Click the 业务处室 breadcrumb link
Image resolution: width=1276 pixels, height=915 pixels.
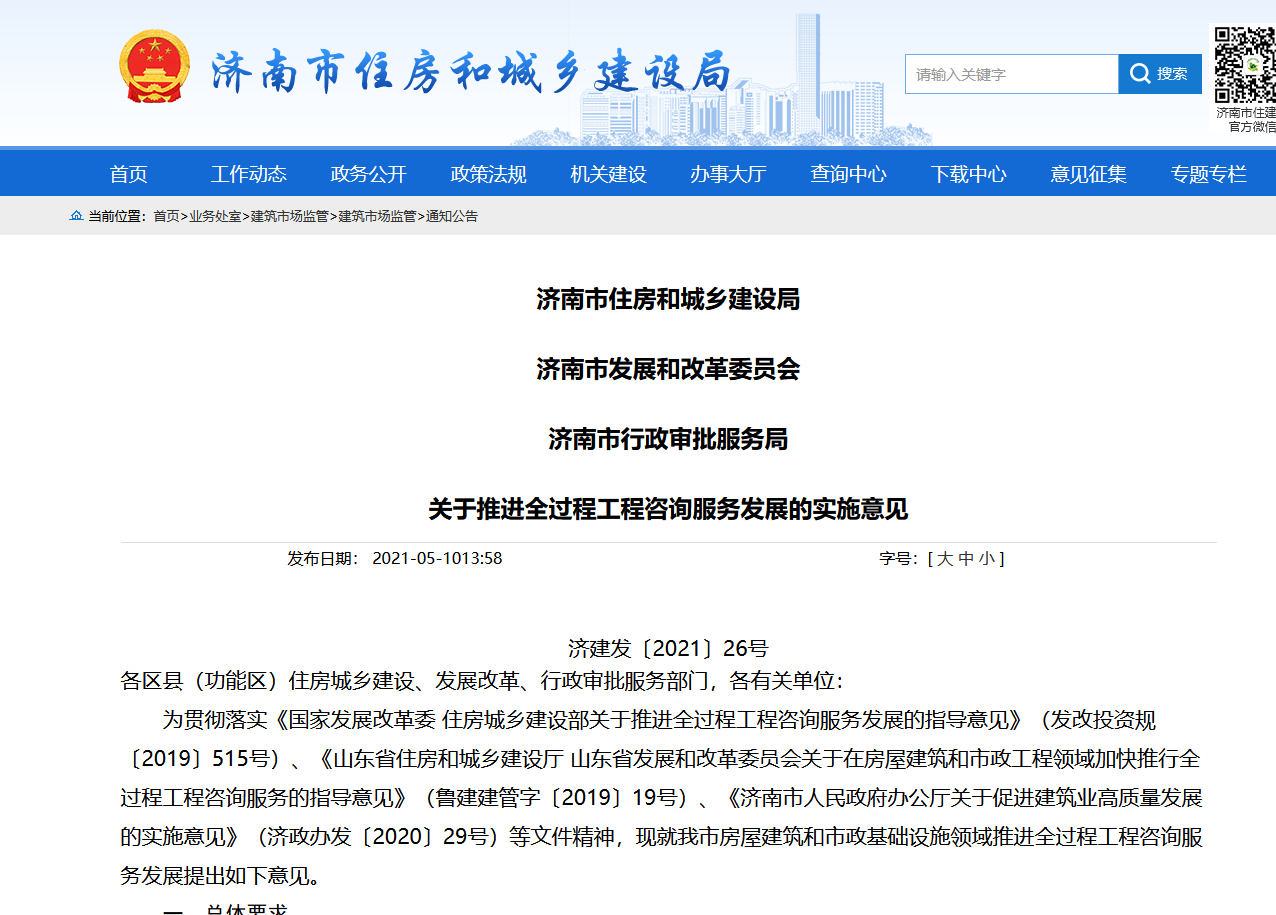coord(215,216)
